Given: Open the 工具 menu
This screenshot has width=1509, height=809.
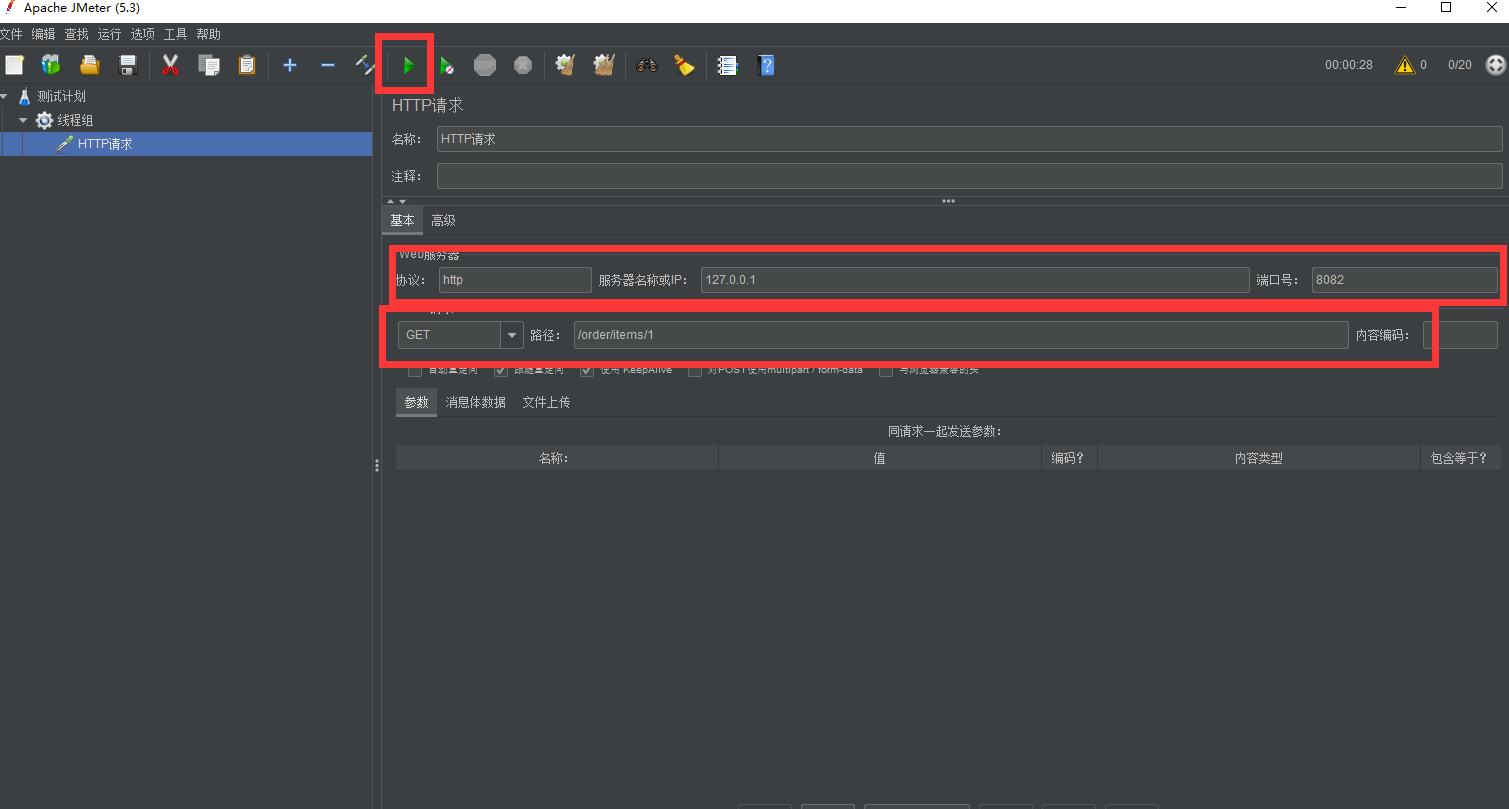Looking at the screenshot, I should tap(175, 34).
